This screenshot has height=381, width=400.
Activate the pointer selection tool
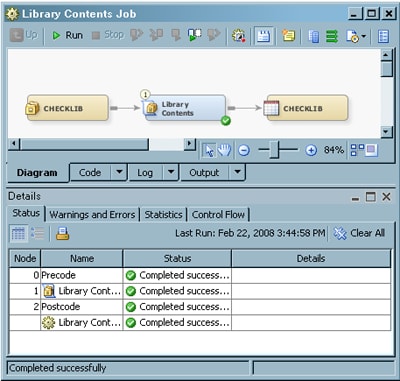click(x=209, y=150)
